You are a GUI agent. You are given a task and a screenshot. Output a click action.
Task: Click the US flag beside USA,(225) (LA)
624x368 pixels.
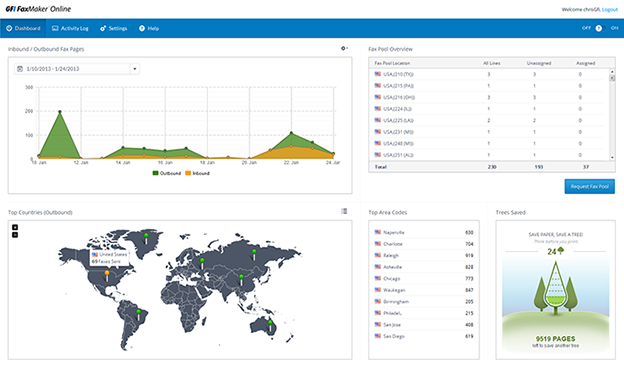(378, 120)
